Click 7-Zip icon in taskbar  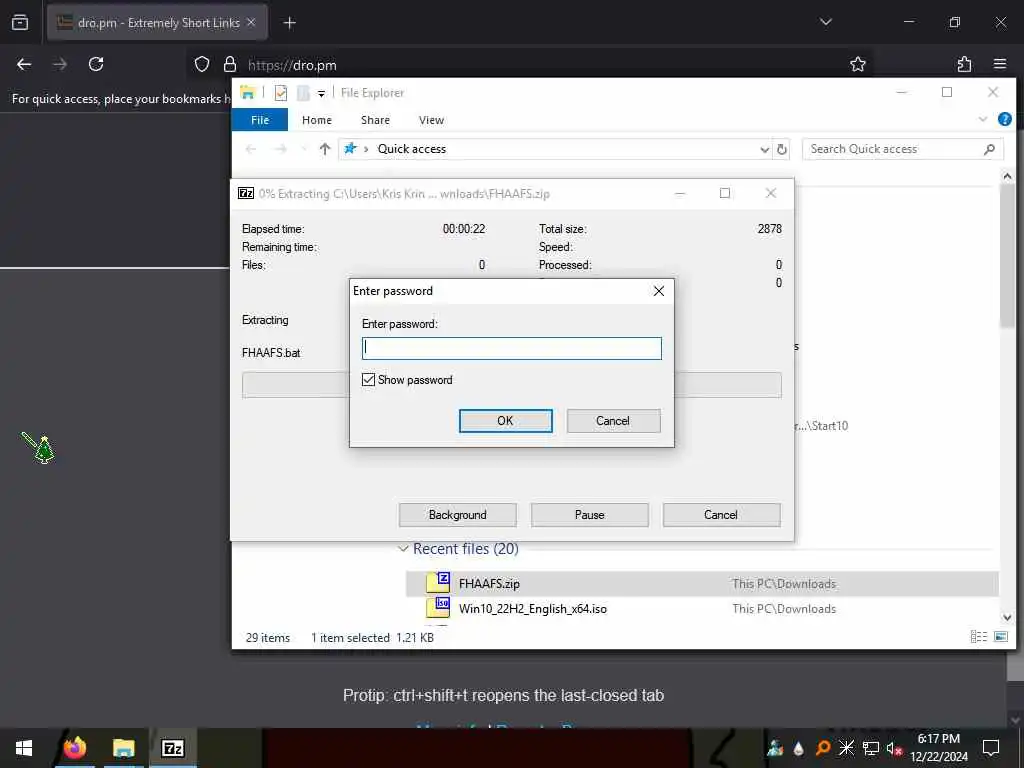(x=172, y=748)
